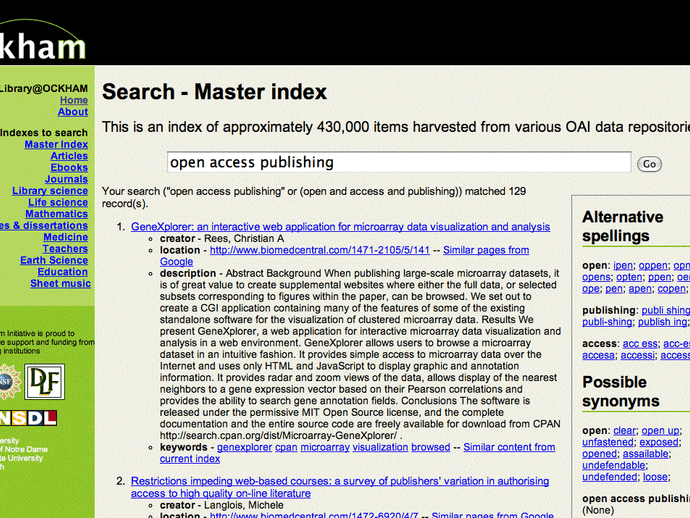Open the About link
The image size is (690, 518).
tap(73, 112)
